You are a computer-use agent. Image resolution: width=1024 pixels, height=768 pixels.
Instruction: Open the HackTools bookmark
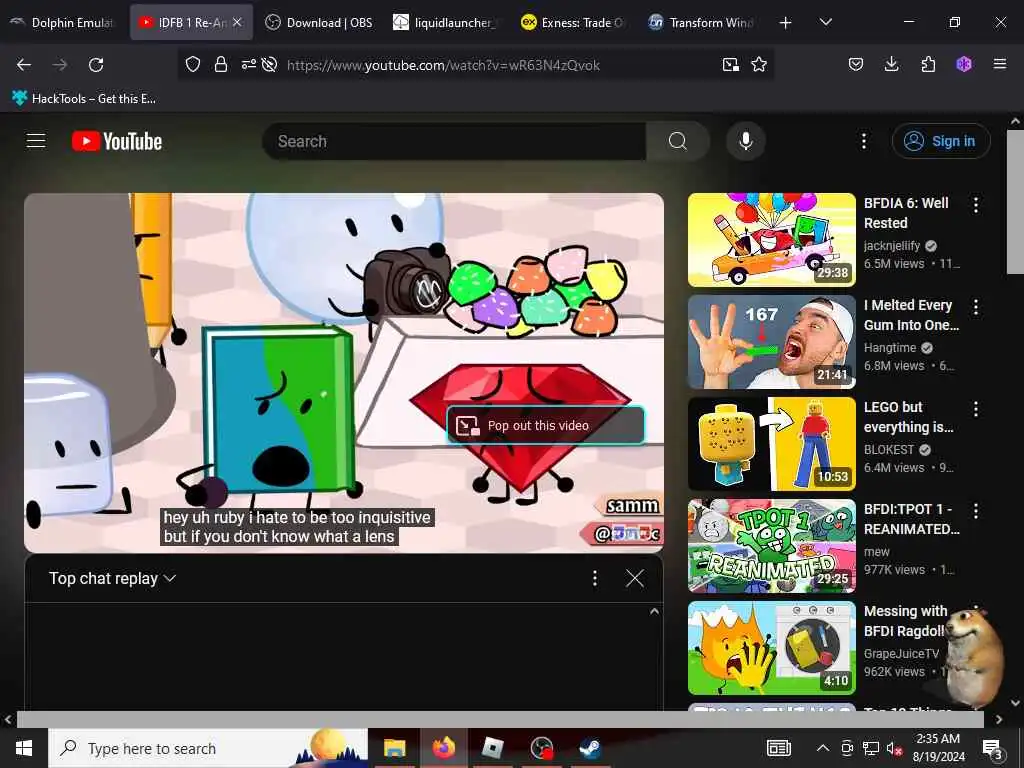coord(84,99)
